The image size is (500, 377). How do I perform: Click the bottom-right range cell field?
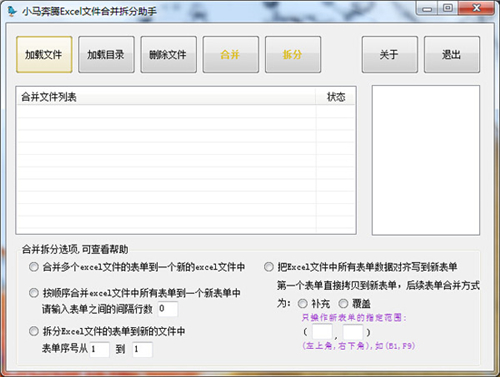pos(353,332)
